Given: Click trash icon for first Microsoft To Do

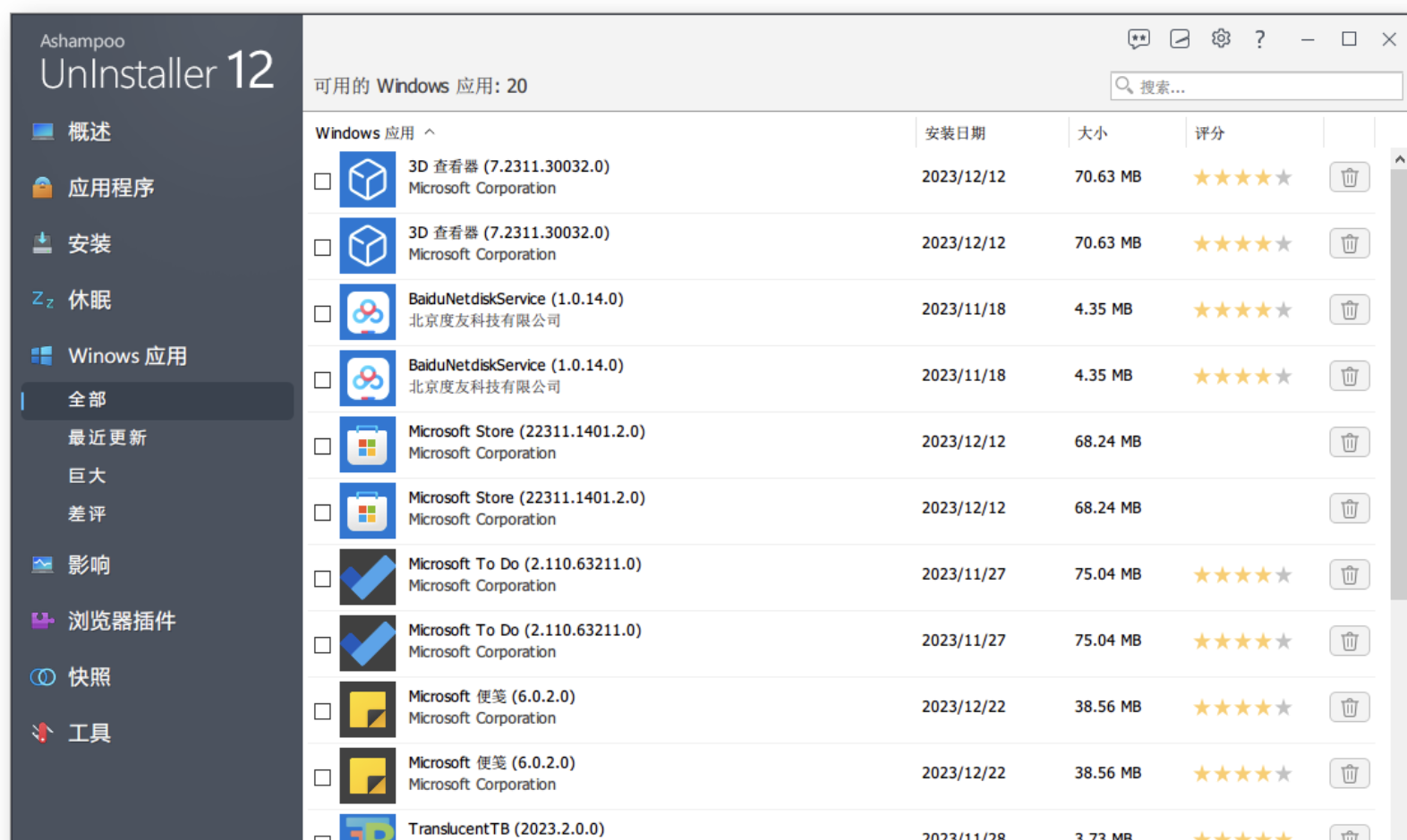Looking at the screenshot, I should (x=1349, y=574).
